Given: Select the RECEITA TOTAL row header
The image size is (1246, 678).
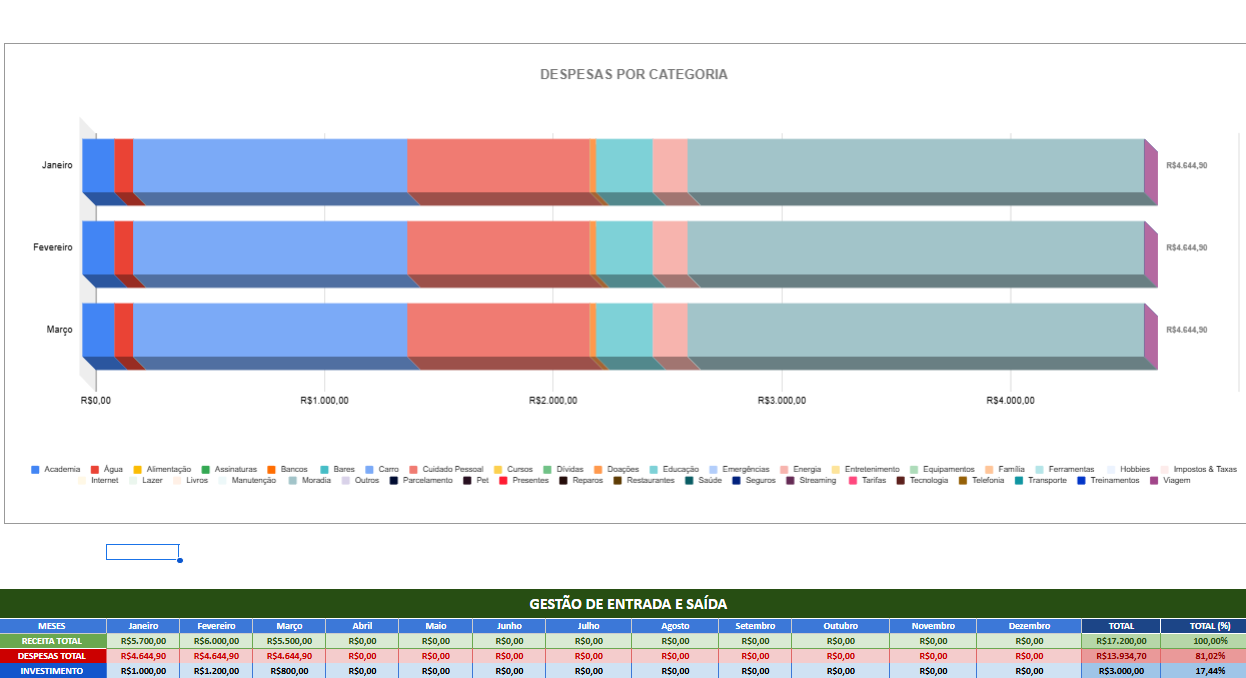Looking at the screenshot, I should [x=50, y=640].
